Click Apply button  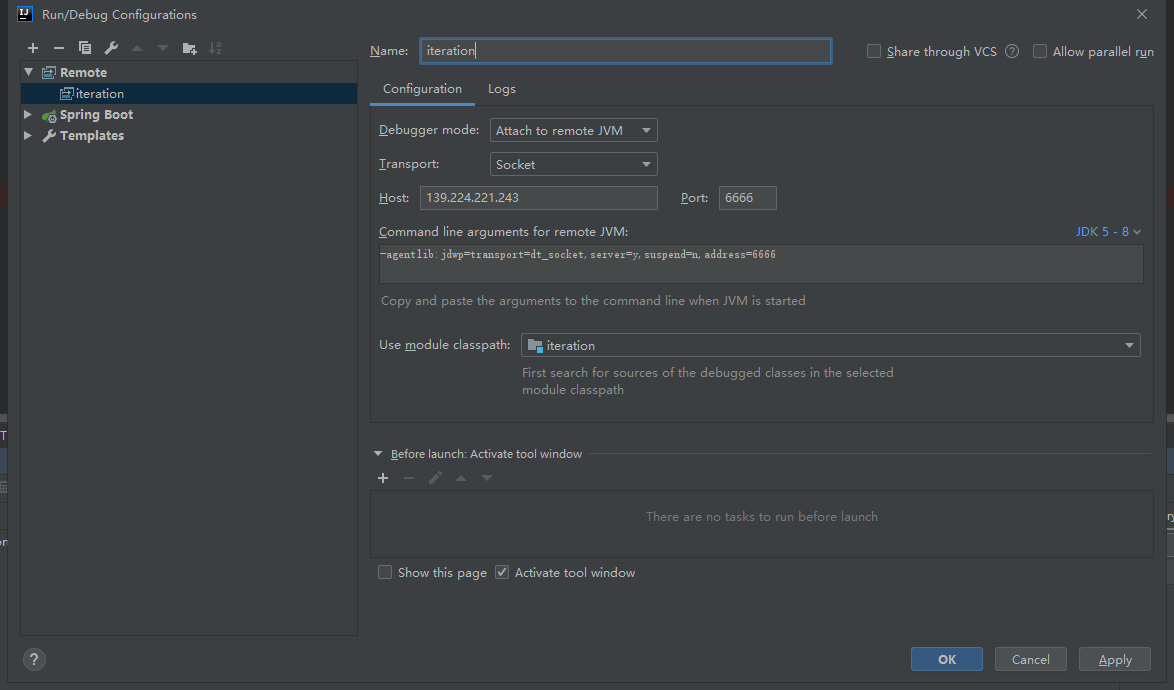click(x=1115, y=659)
